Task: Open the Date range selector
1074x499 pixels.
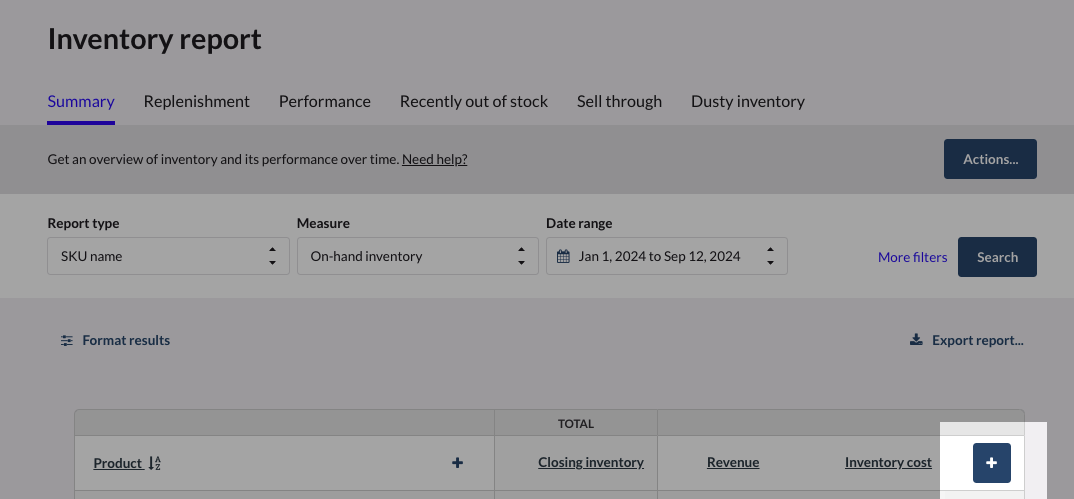Action: tap(666, 256)
